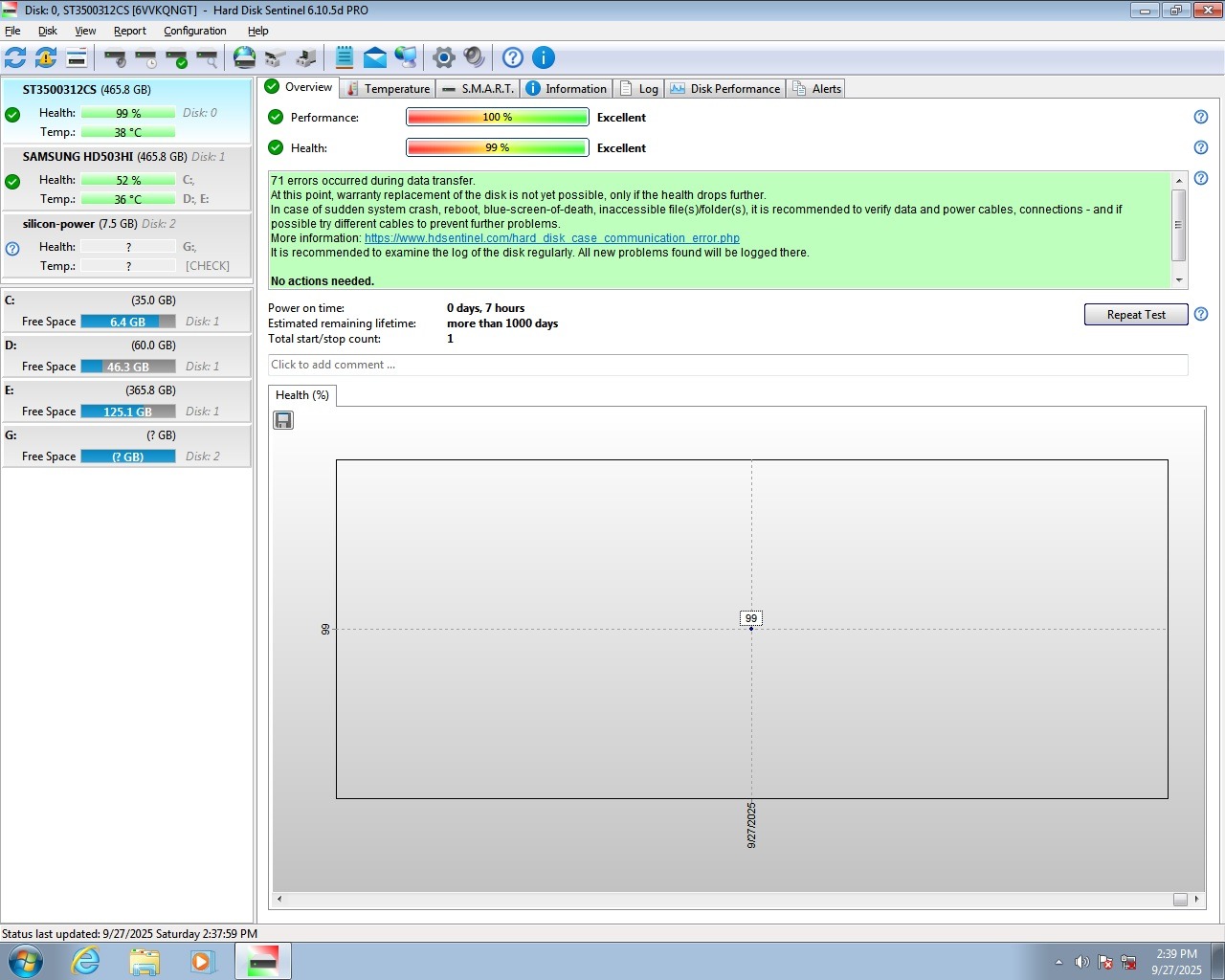Click the blue notepad report icon

(345, 57)
